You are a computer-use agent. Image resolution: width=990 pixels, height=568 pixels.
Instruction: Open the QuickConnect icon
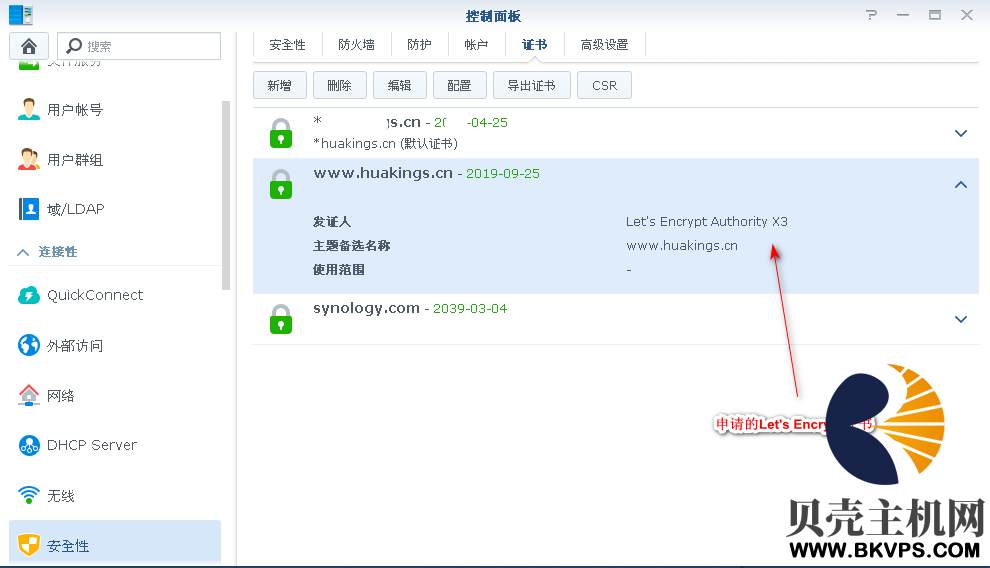click(28, 295)
